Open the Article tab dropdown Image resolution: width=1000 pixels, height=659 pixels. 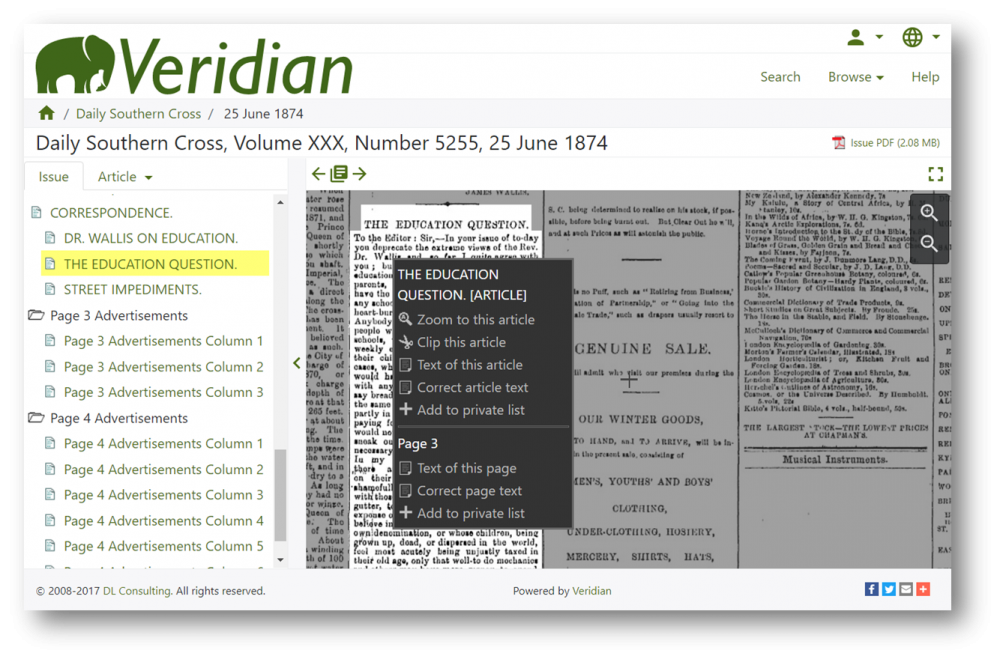(125, 177)
